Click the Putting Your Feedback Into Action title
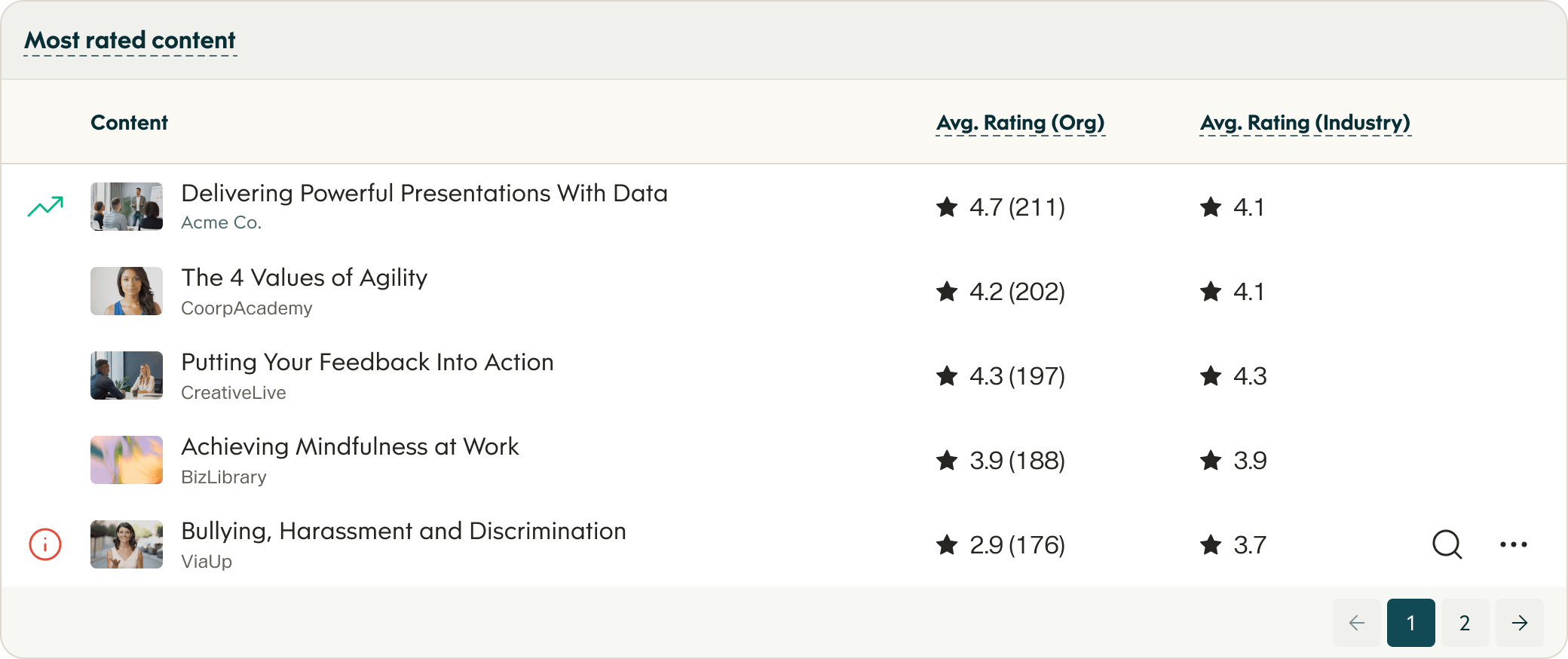The height and width of the screenshot is (659, 1568). pos(367,363)
